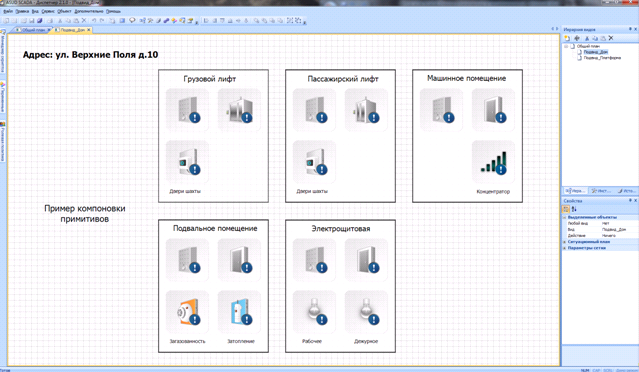Open the Файл menu

tap(8, 11)
